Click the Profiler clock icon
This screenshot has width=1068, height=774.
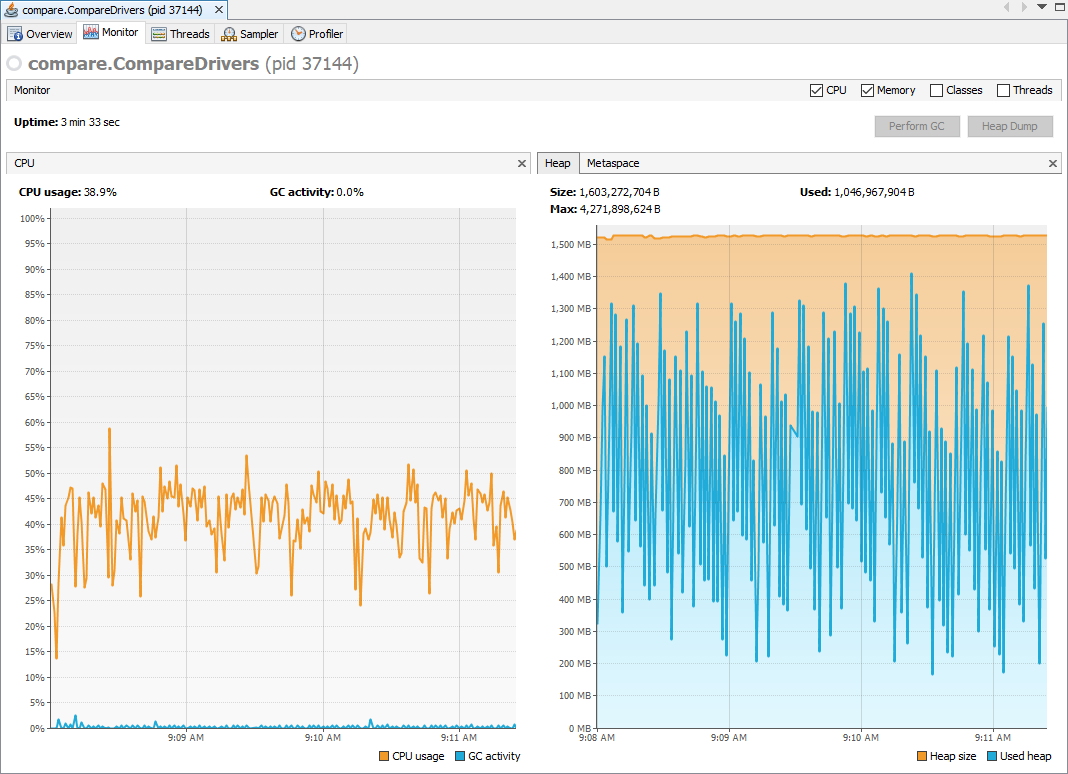(x=298, y=34)
